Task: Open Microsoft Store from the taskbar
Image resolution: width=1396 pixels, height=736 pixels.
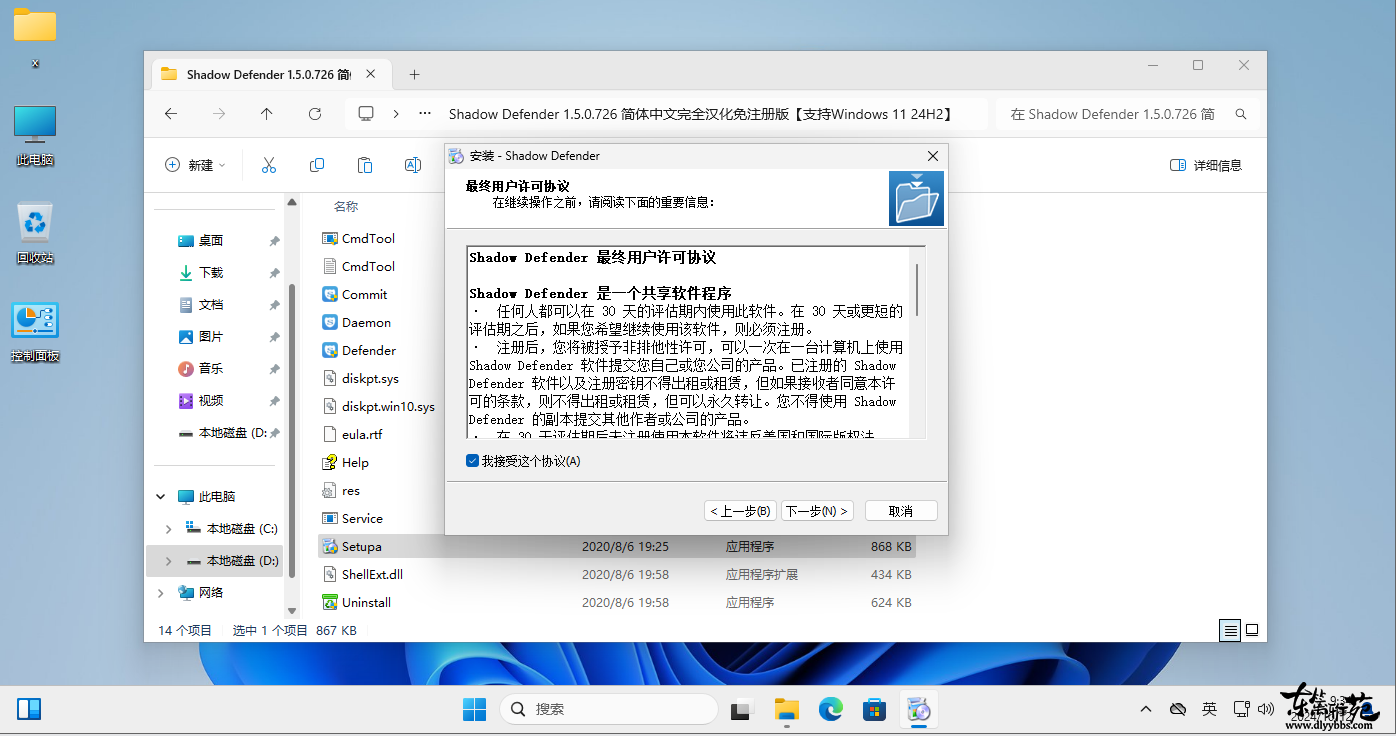Action: coord(875,709)
